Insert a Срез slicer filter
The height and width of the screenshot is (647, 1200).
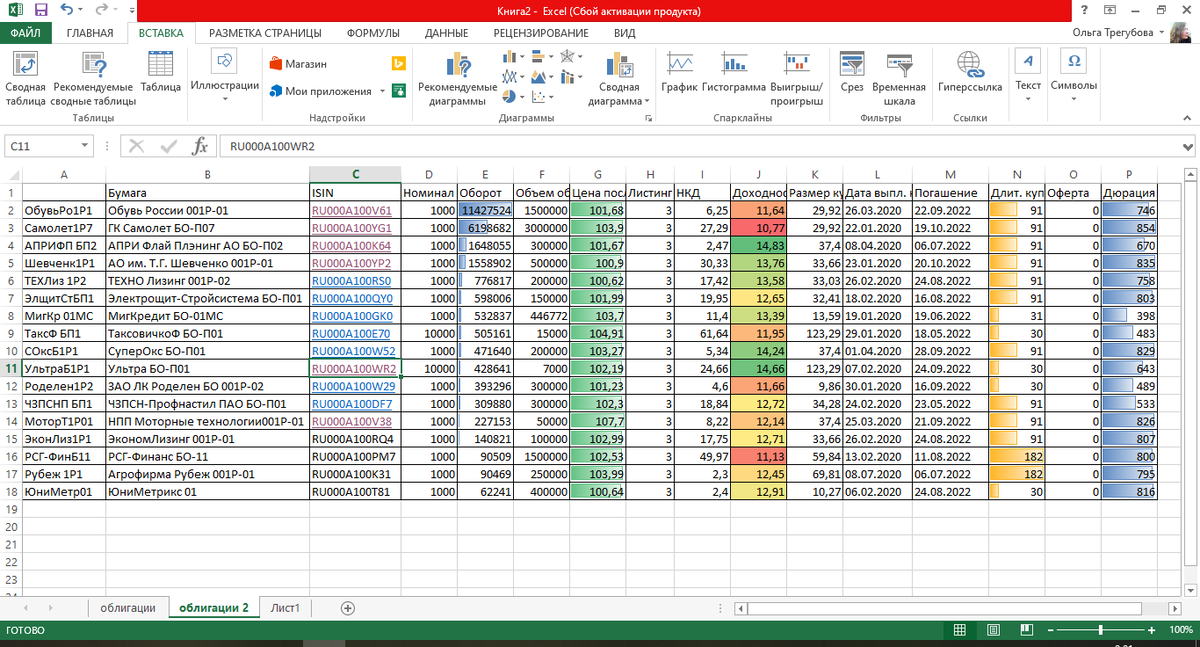tap(852, 72)
